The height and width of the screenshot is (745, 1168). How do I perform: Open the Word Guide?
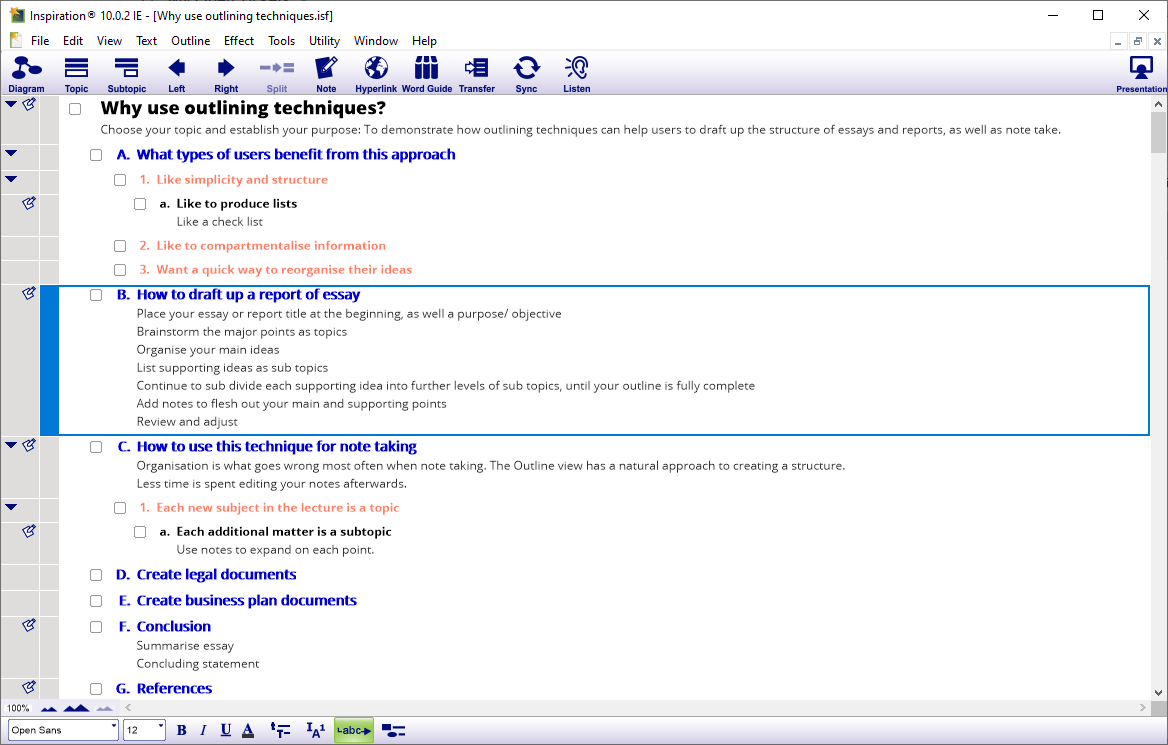427,74
